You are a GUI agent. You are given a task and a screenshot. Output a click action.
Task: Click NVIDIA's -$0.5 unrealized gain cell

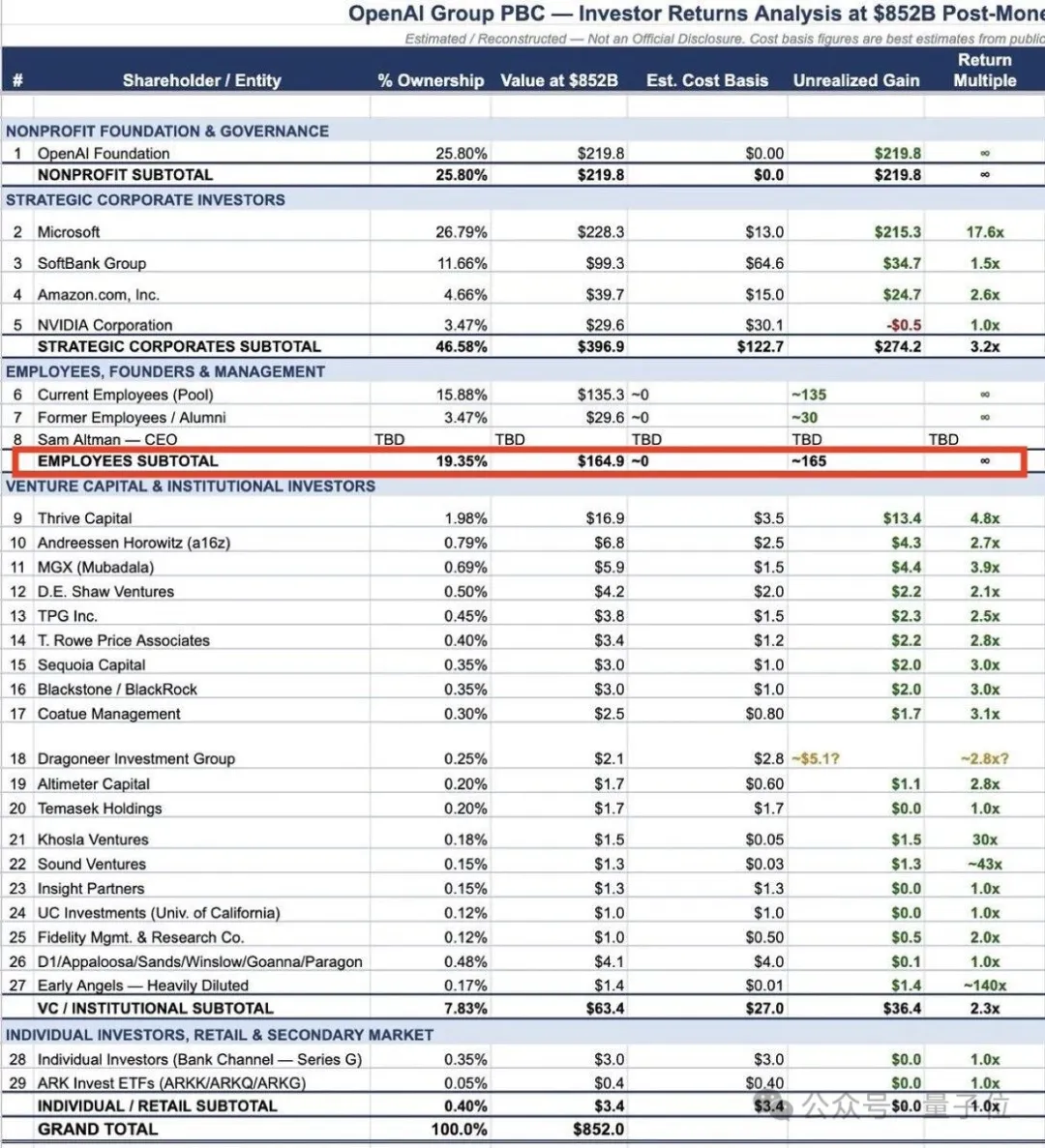(903, 325)
